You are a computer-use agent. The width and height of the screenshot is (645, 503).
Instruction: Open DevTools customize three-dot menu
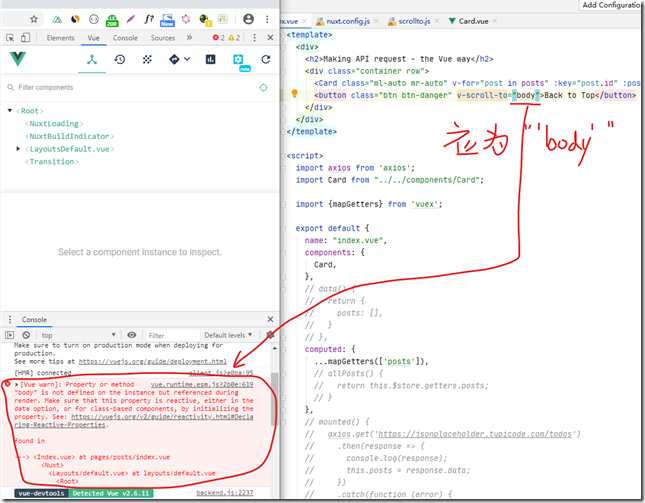tap(255, 38)
